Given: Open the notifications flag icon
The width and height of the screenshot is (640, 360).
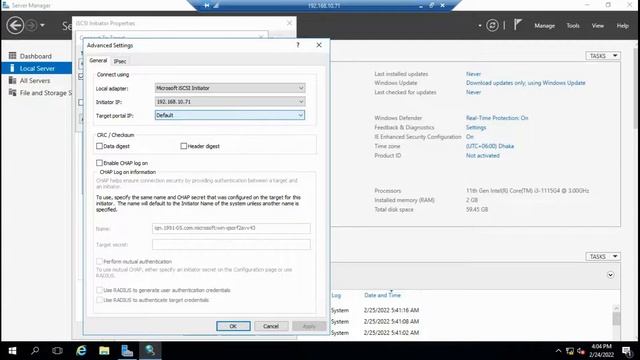Looking at the screenshot, I should 518,25.
